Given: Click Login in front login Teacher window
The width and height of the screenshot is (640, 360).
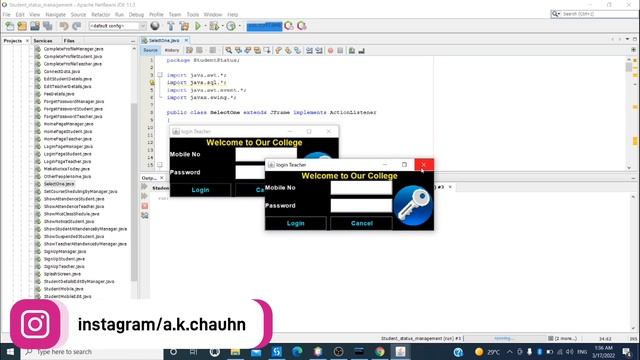Looking at the screenshot, I should pos(296,223).
